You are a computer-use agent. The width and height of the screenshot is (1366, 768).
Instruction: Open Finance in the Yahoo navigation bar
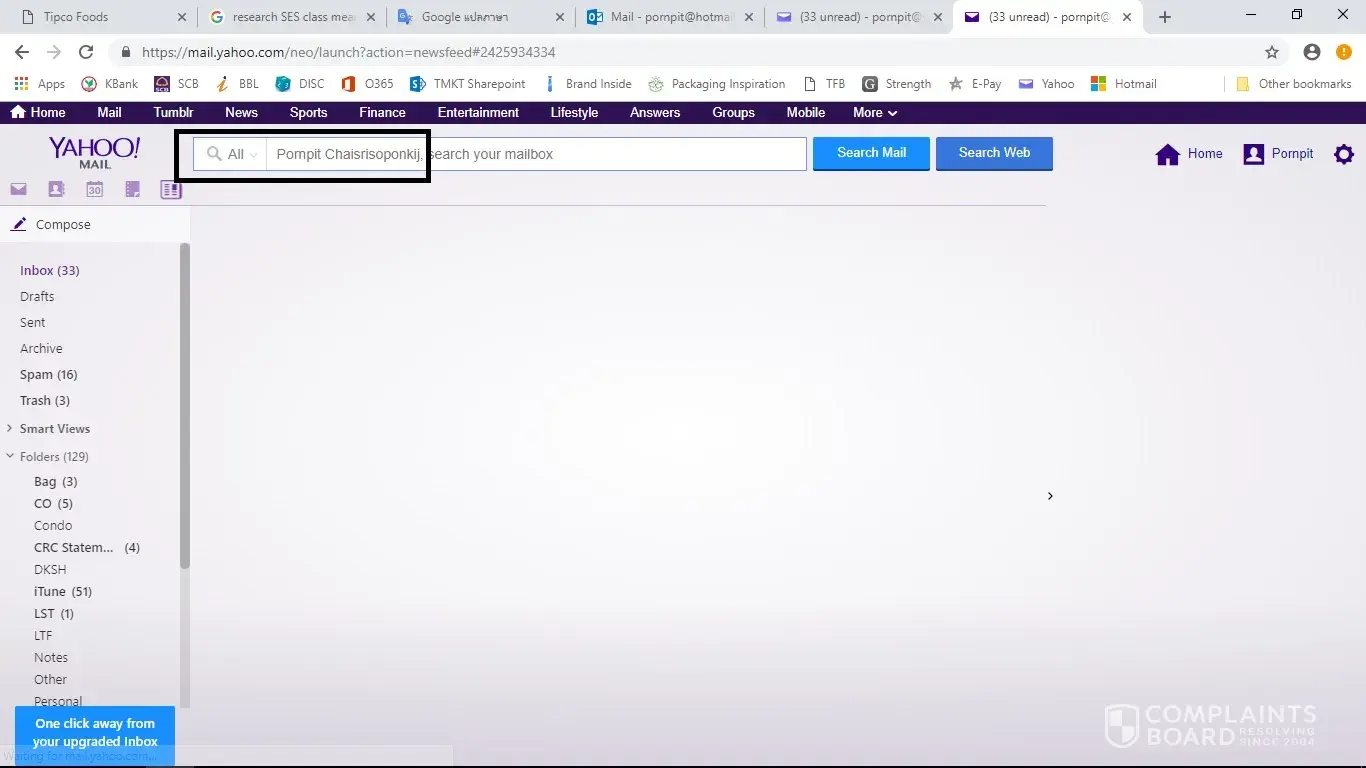(382, 113)
